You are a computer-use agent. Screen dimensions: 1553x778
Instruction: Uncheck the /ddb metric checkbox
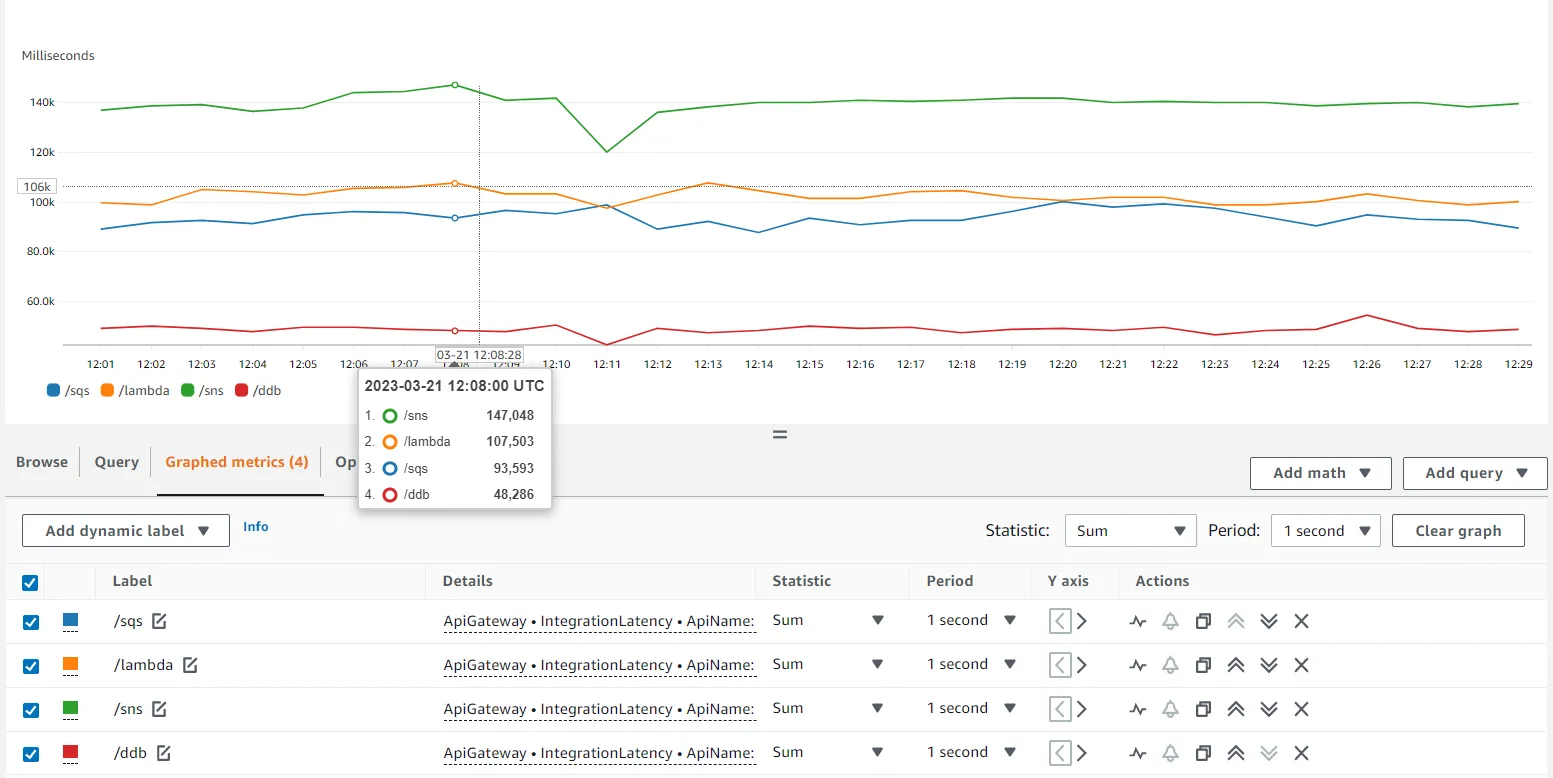30,754
